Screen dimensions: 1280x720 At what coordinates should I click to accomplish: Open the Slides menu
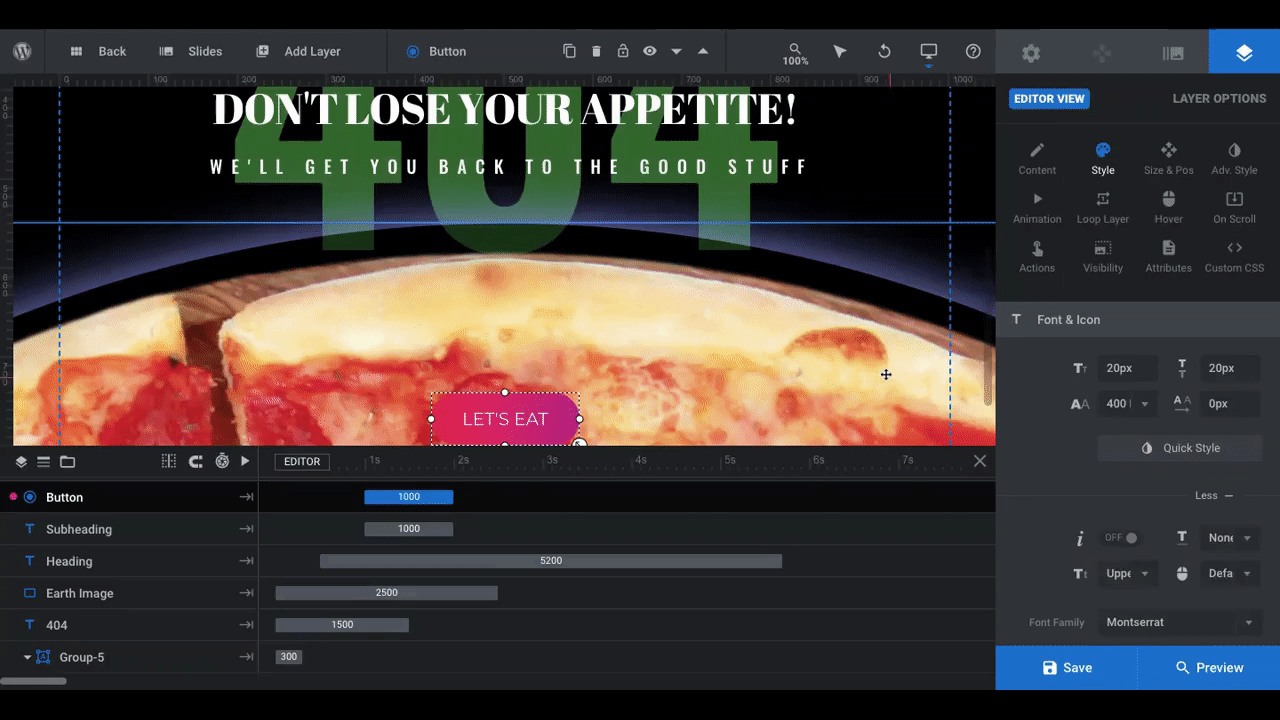click(190, 51)
